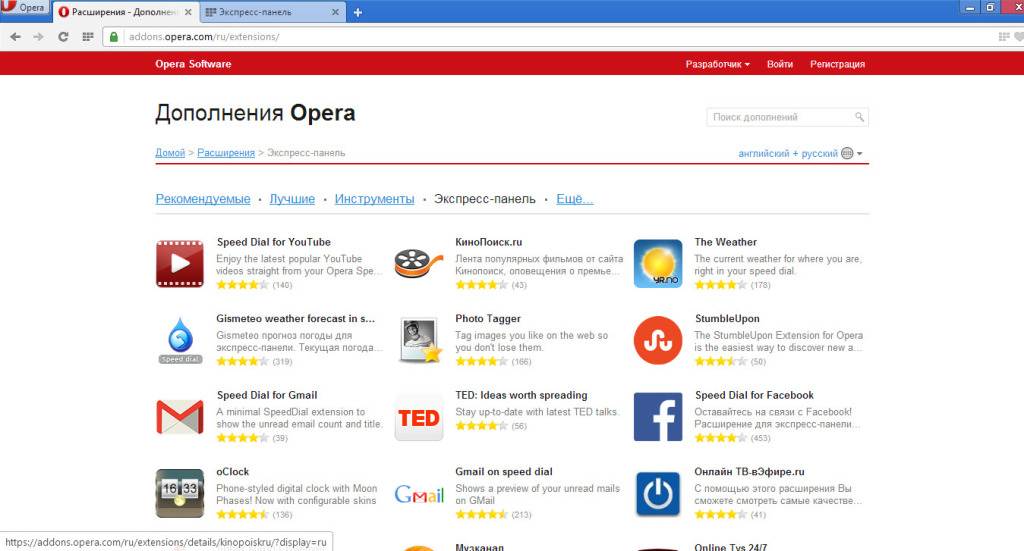Open the Opera menu button
This screenshot has height=551, width=1024.
click(24, 8)
